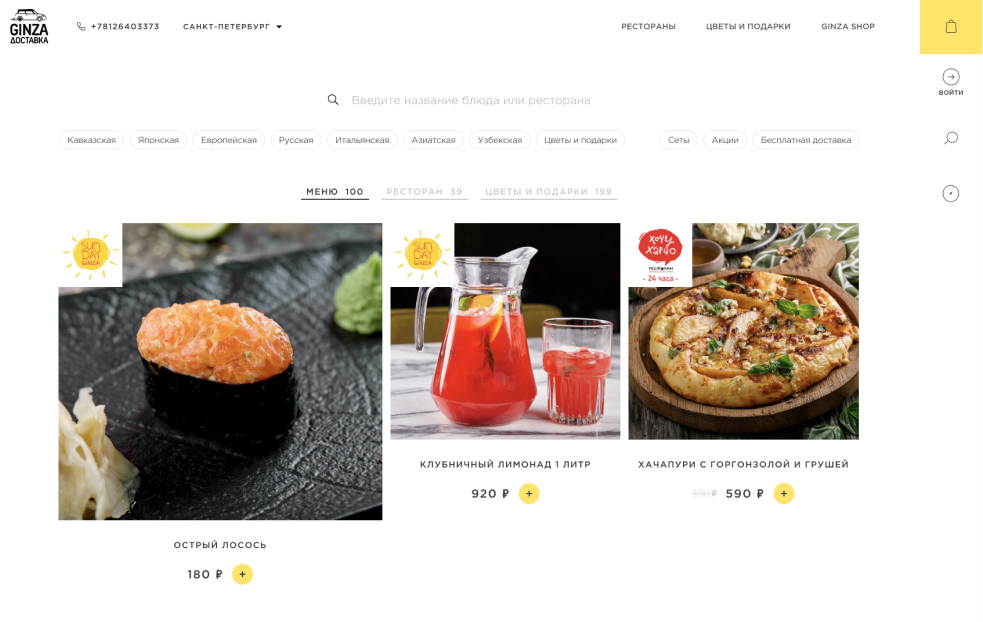The height and width of the screenshot is (622, 983).
Task: Open the Хачапури с горгонзолой photo
Action: [744, 331]
